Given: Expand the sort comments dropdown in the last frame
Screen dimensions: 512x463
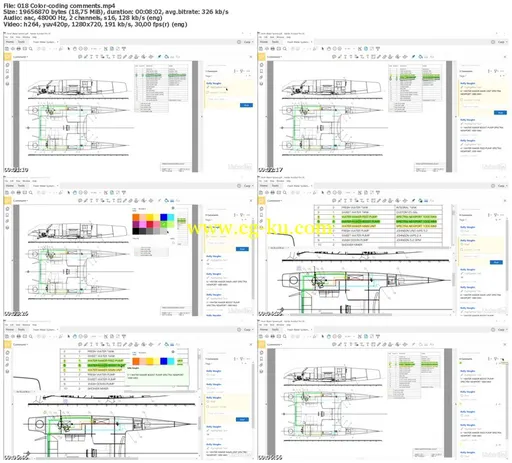Looking at the screenshot, I should pyautogui.click(x=490, y=359).
